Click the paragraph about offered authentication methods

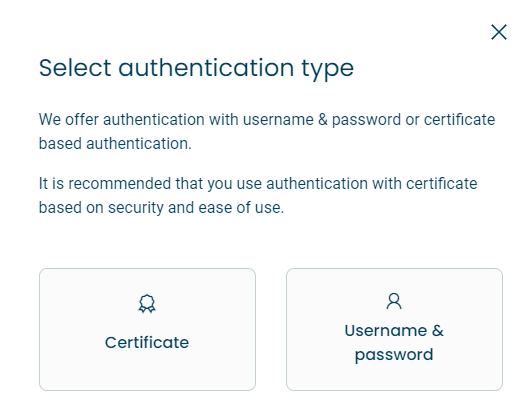[267, 131]
